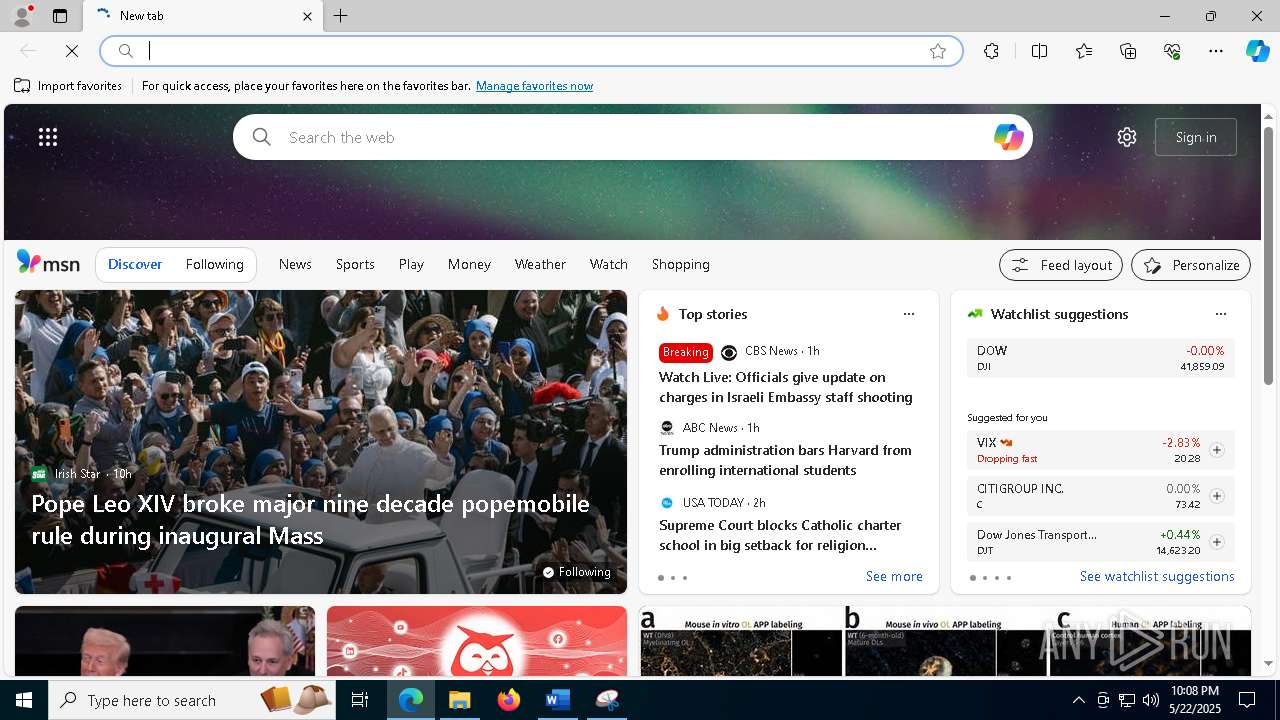Open the Money category
Image resolution: width=1280 pixels, height=720 pixels.
469,264
